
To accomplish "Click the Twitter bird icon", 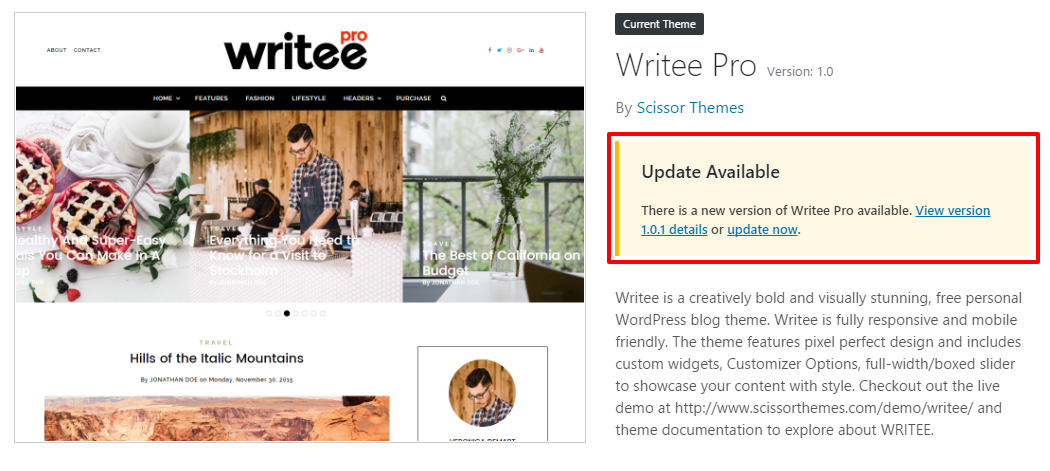I will pos(499,50).
